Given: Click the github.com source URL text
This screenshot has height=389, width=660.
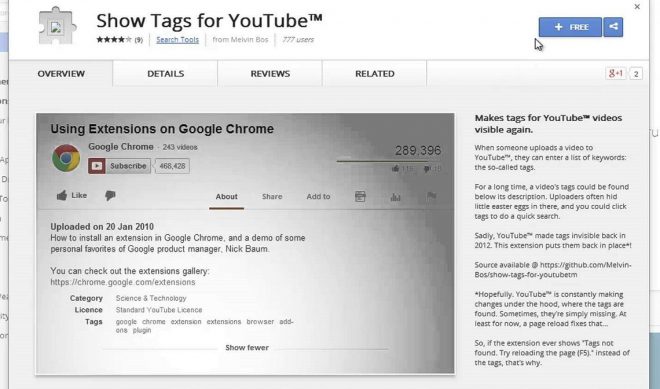Looking at the screenshot, I should 553,270.
